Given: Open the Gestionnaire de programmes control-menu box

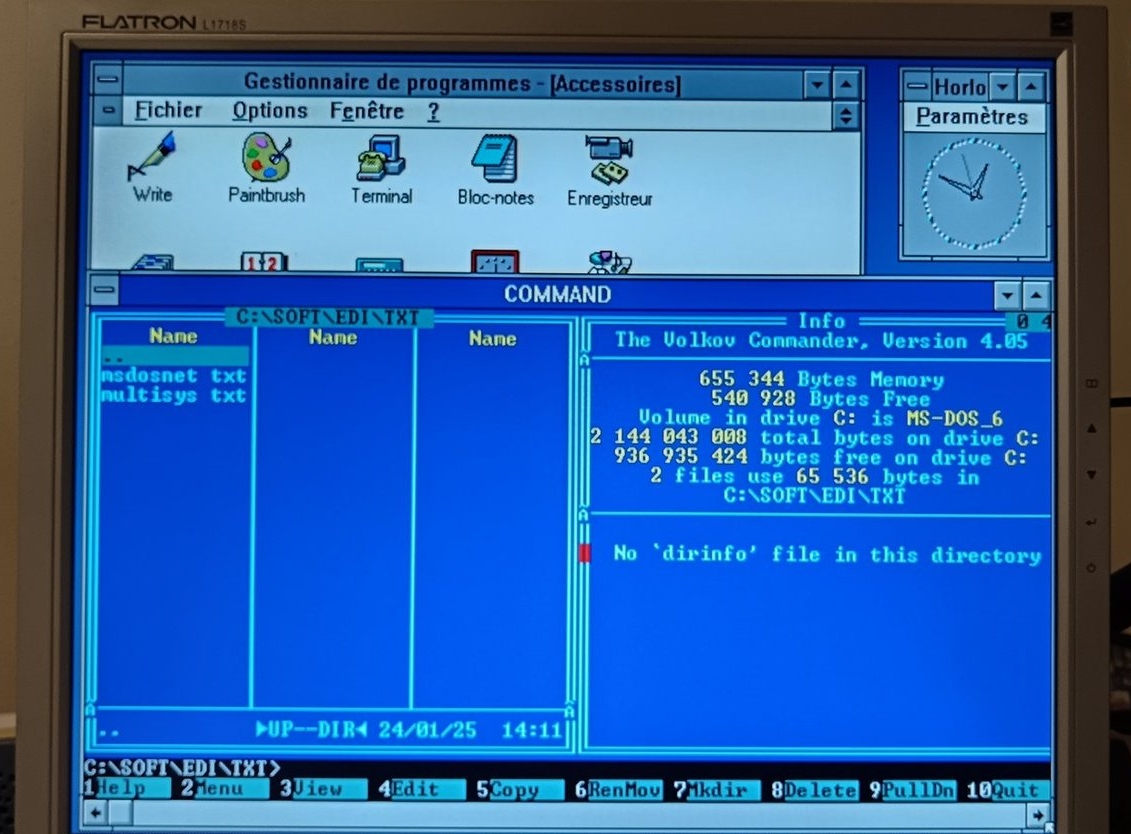Looking at the screenshot, I should (108, 79).
